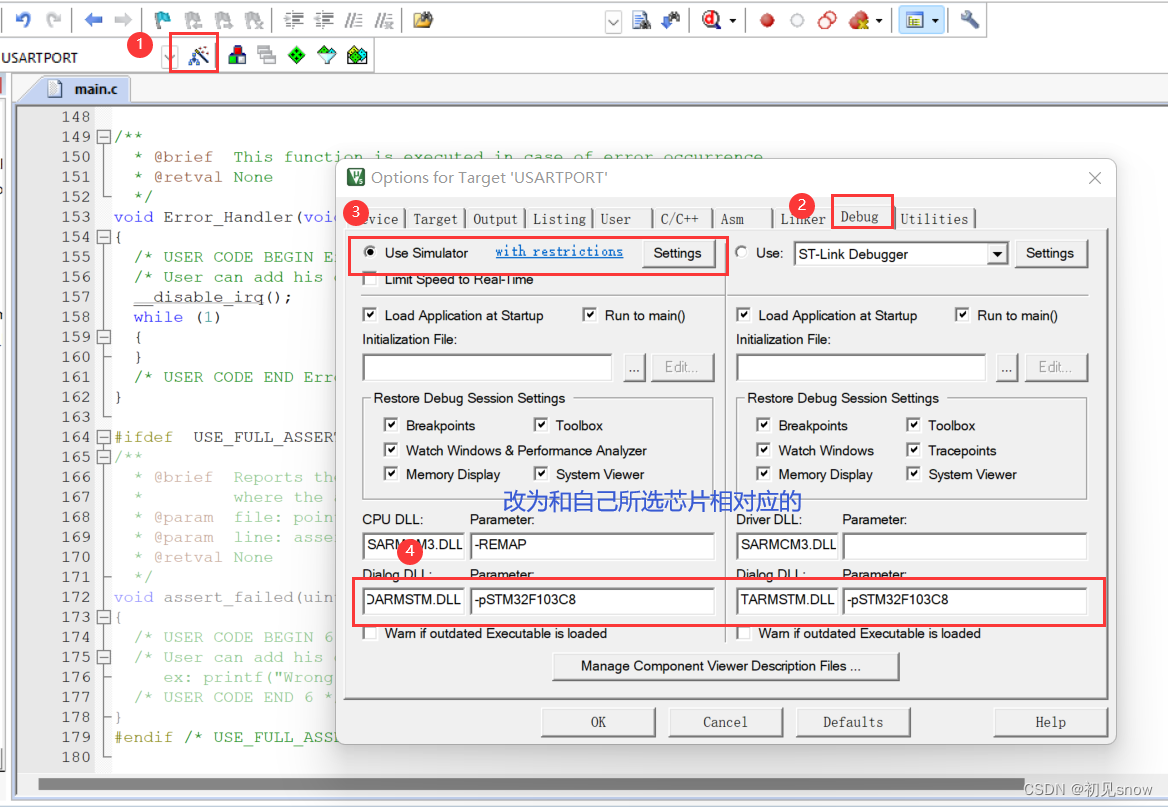Click the Redo toolbar icon
The width and height of the screenshot is (1168, 807).
pos(54,20)
